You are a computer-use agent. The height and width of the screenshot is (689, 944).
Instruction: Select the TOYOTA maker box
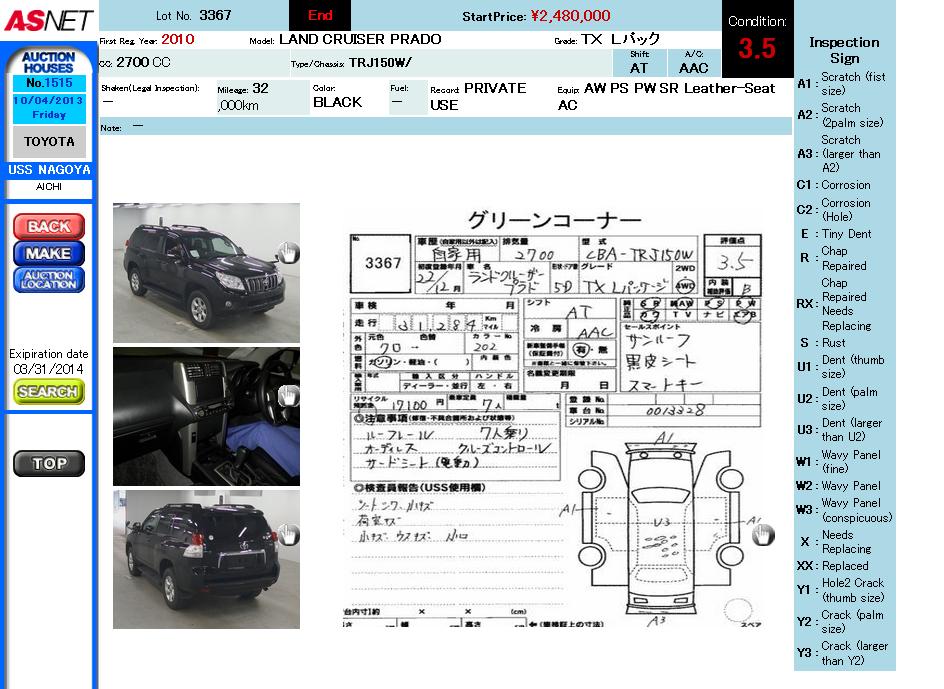(48, 142)
